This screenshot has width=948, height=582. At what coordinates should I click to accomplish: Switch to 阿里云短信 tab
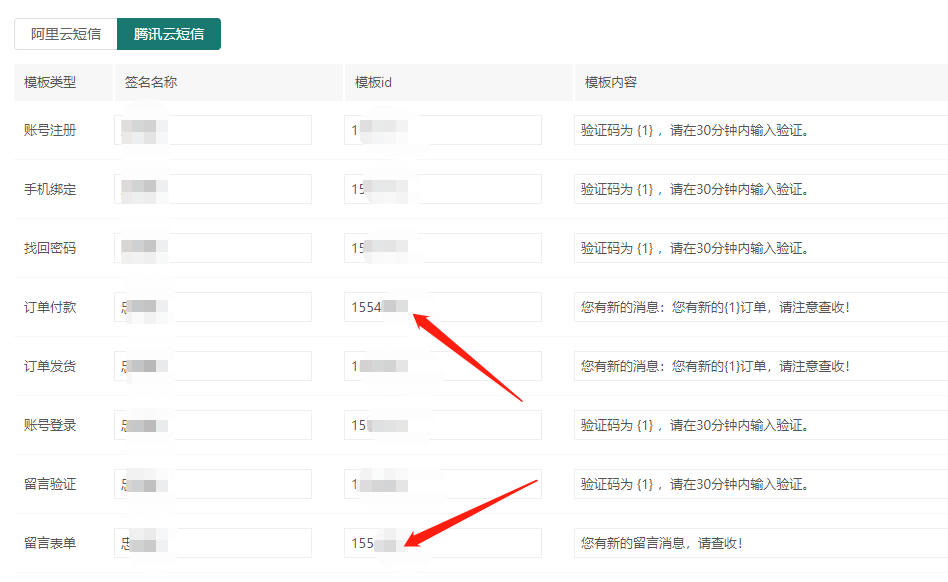(66, 34)
